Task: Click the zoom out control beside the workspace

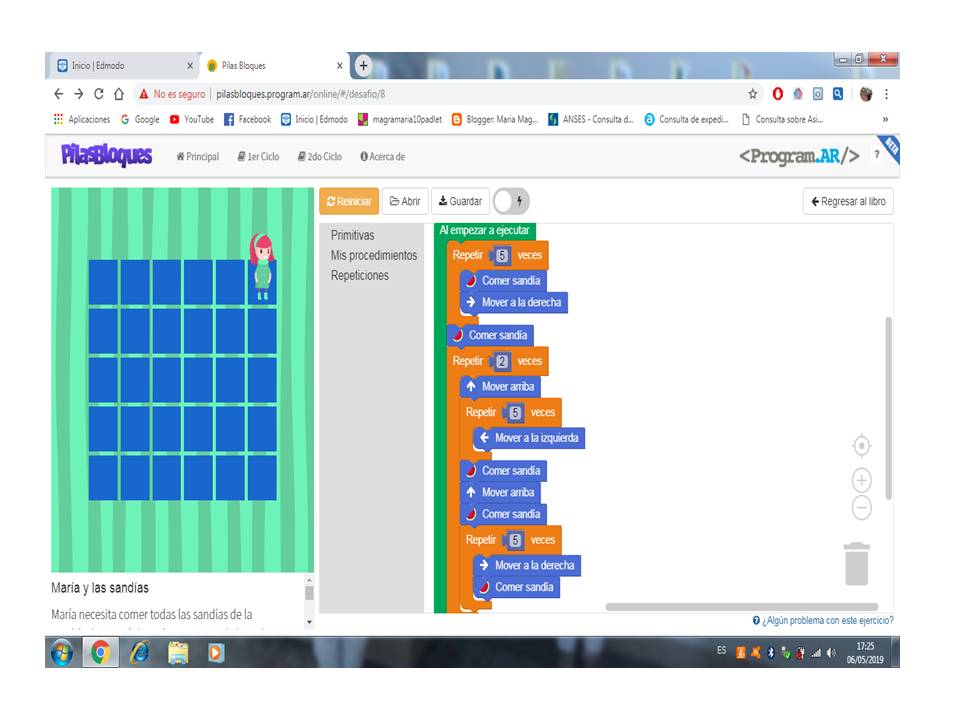Action: tap(861, 507)
